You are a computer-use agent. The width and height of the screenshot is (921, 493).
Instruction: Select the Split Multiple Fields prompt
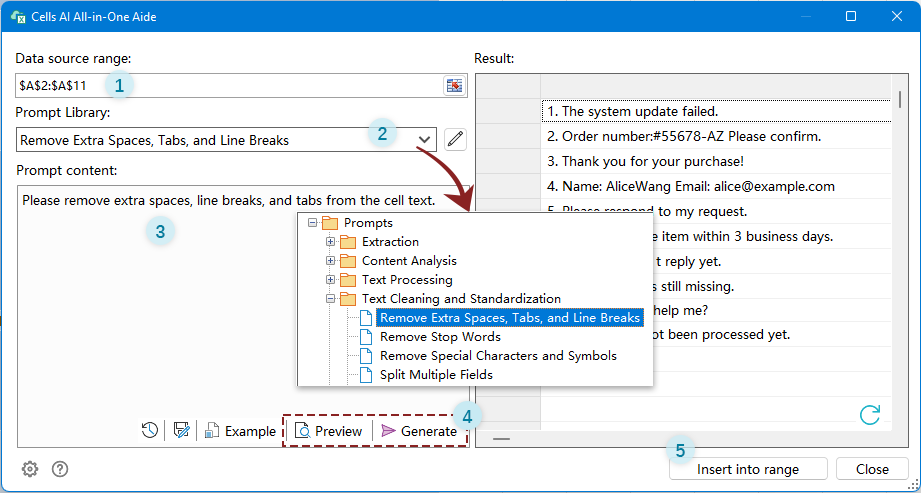[x=436, y=374]
